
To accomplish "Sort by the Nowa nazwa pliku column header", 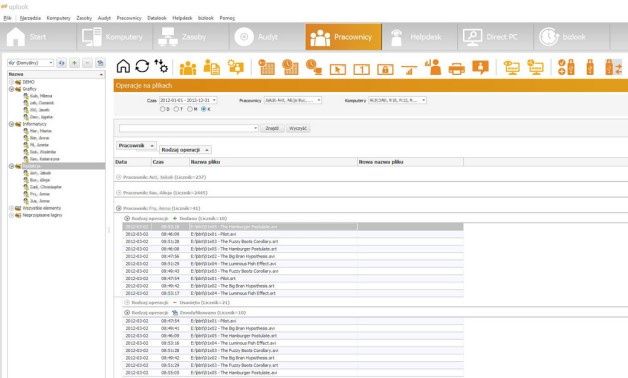I will click(410, 162).
